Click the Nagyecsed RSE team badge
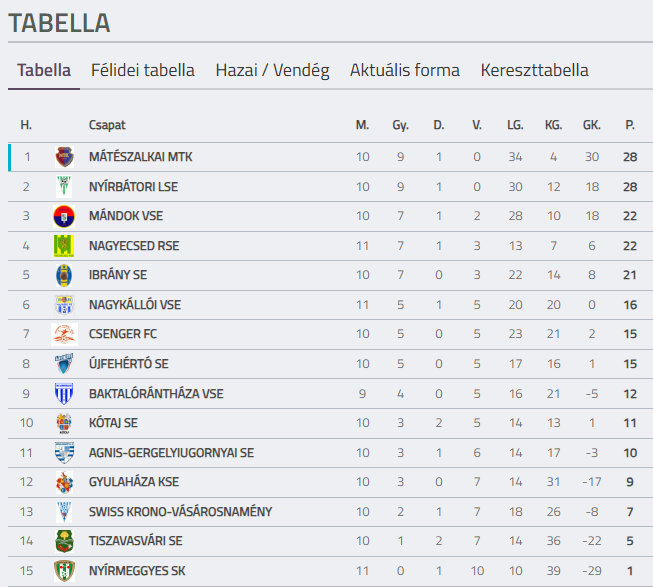Viewport: 653px width, 587px height. coord(64,246)
